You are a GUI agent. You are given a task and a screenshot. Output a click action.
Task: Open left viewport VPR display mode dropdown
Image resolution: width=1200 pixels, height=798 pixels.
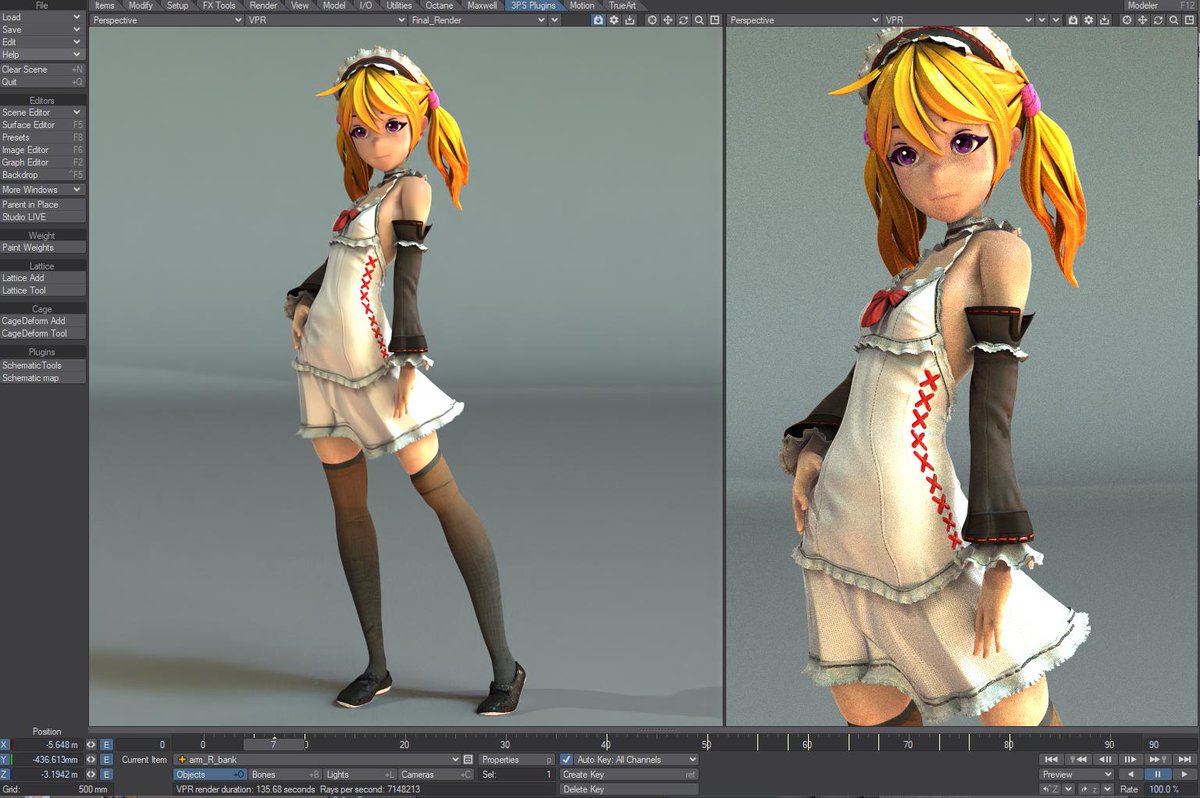click(327, 19)
